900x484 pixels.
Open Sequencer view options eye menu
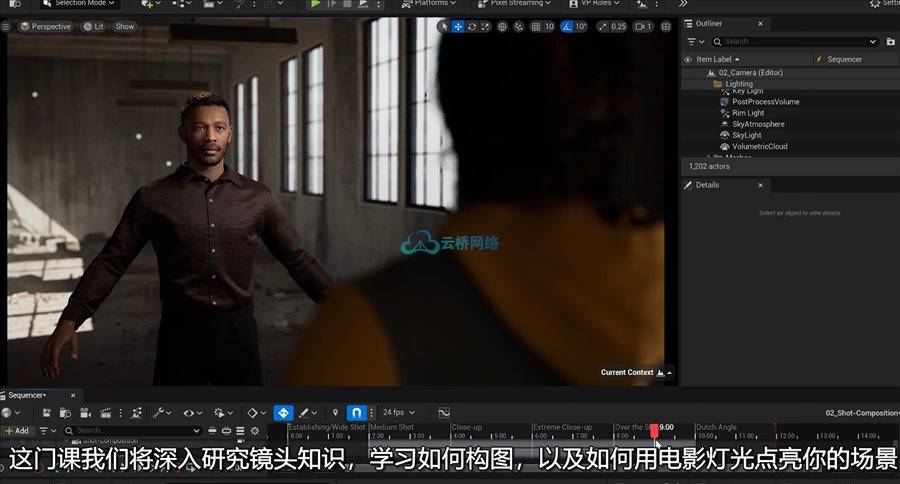(192, 413)
